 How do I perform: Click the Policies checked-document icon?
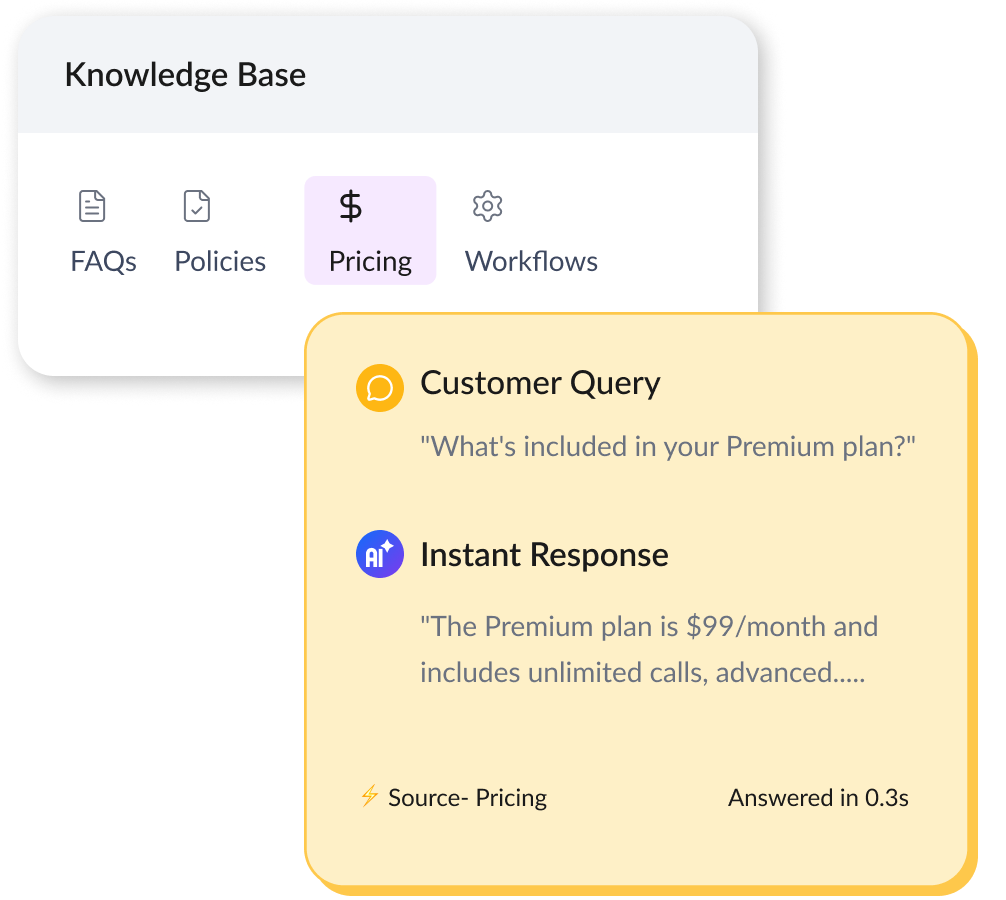197,207
